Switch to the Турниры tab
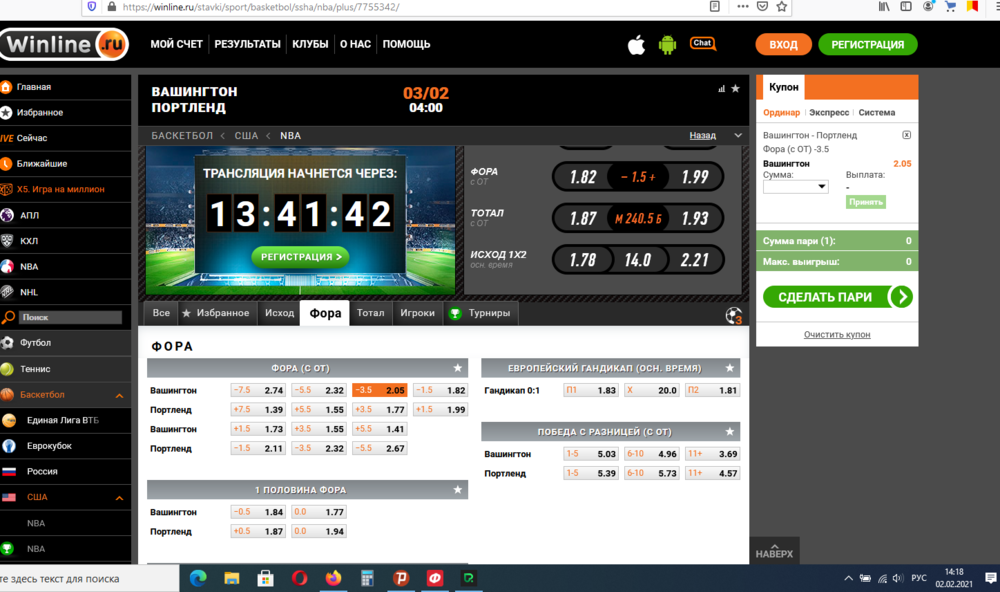Screen dimensions: 1000x592 pos(480,313)
